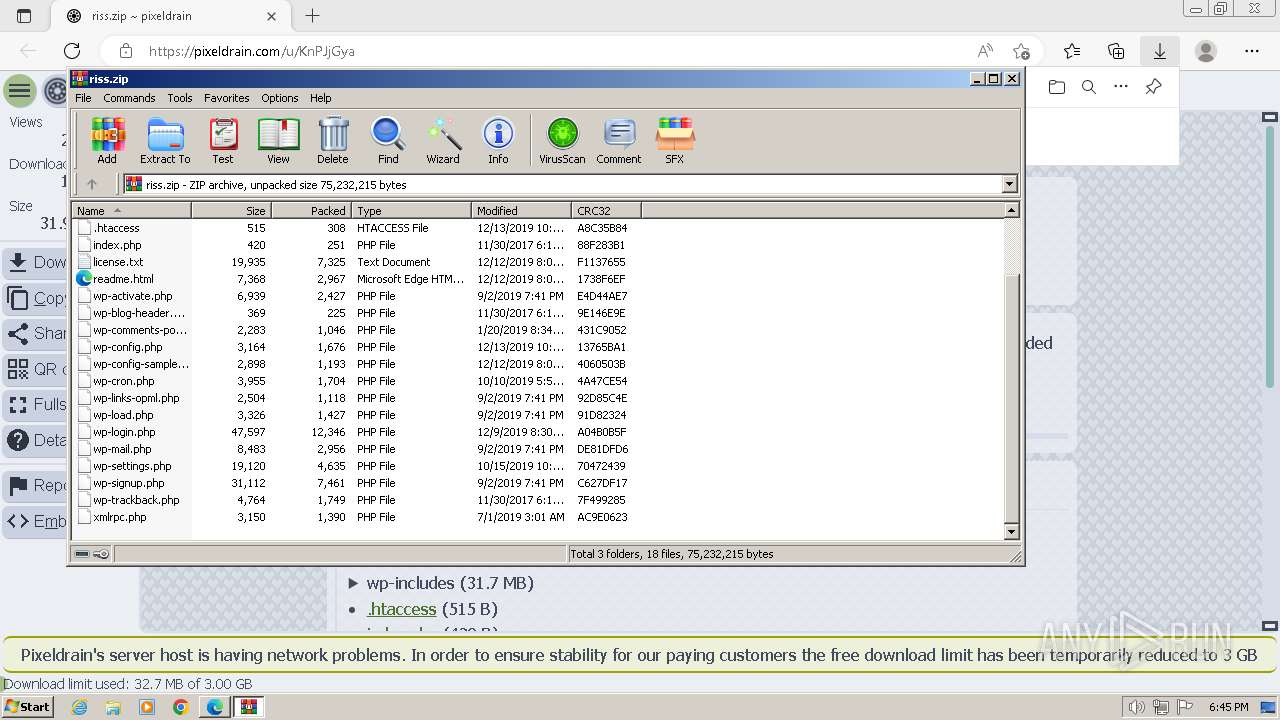
Task: Search downloads with magnifier icon
Action: [1089, 87]
